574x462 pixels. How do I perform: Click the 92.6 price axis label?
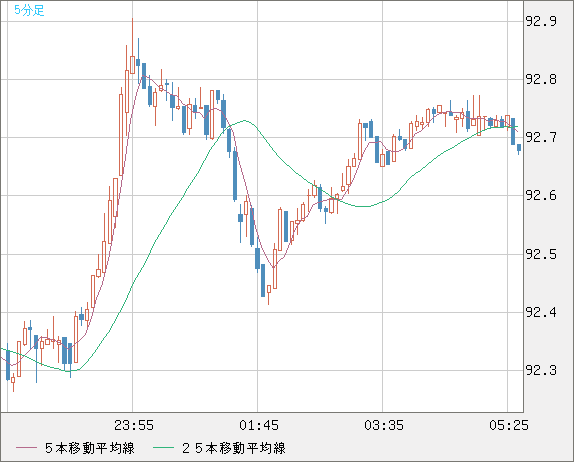tap(541, 196)
